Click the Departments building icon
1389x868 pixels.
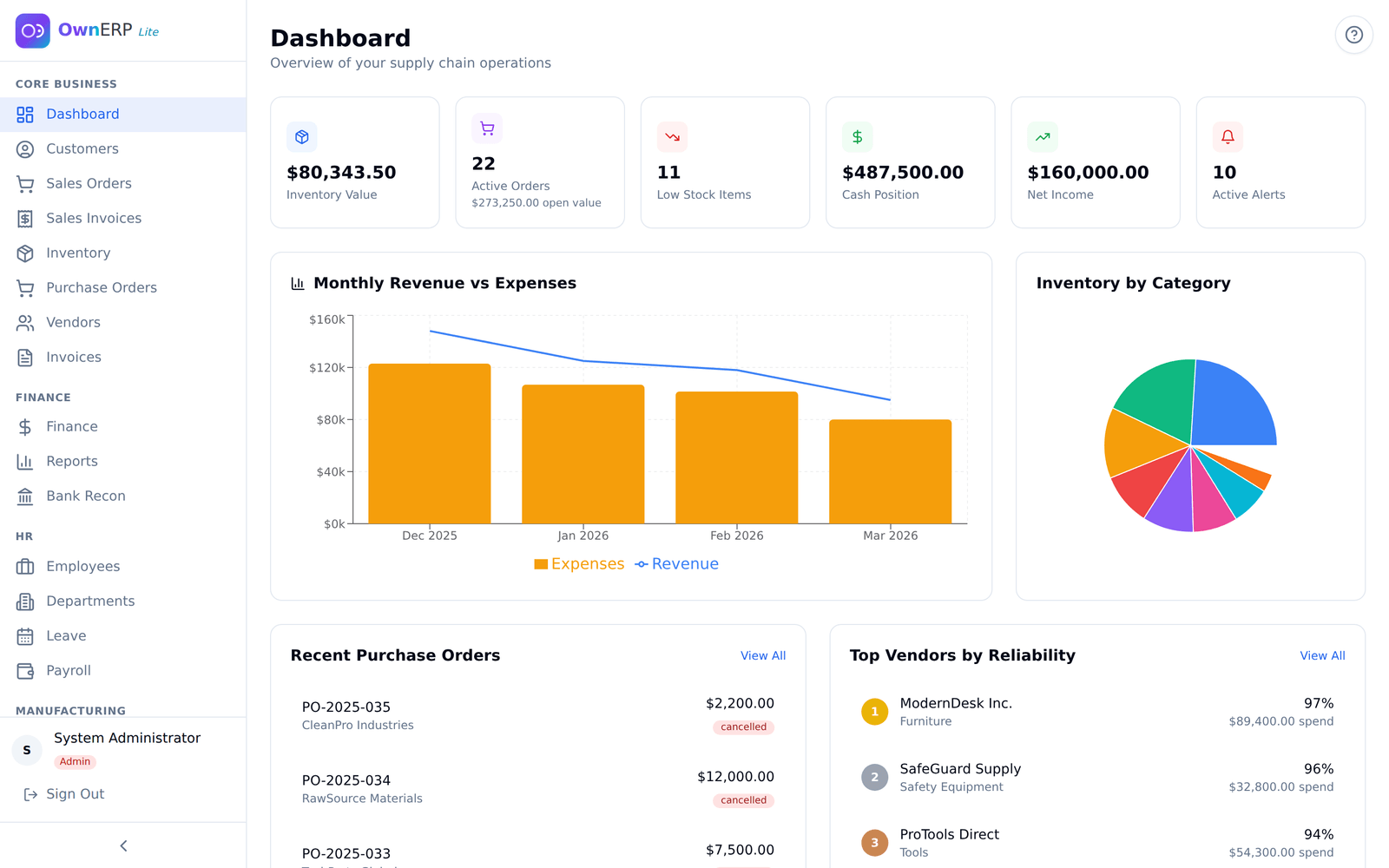(25, 602)
